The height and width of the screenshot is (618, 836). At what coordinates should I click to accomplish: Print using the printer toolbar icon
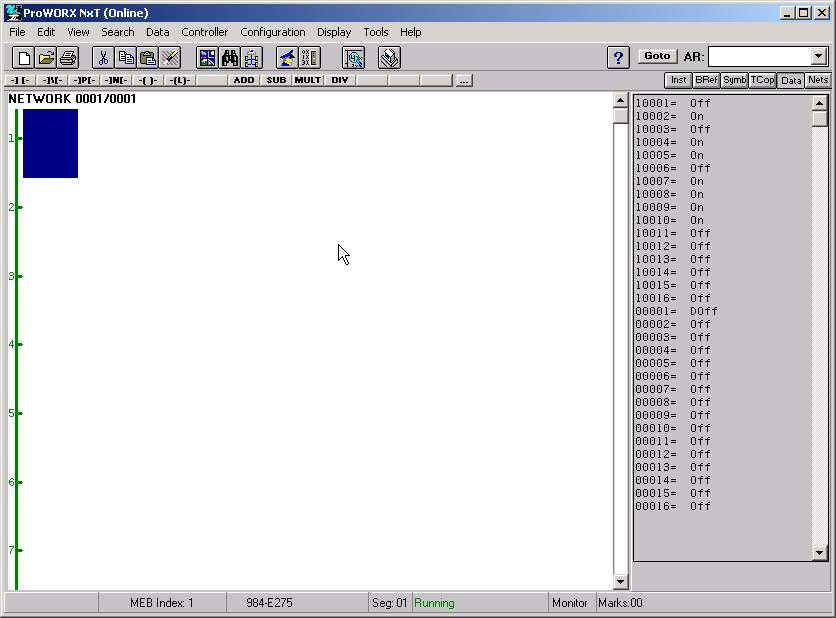tap(67, 58)
